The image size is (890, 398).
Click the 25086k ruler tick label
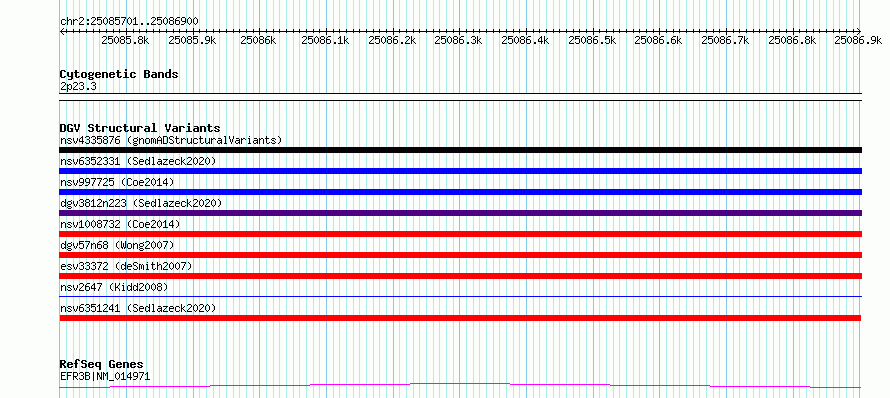(258, 40)
